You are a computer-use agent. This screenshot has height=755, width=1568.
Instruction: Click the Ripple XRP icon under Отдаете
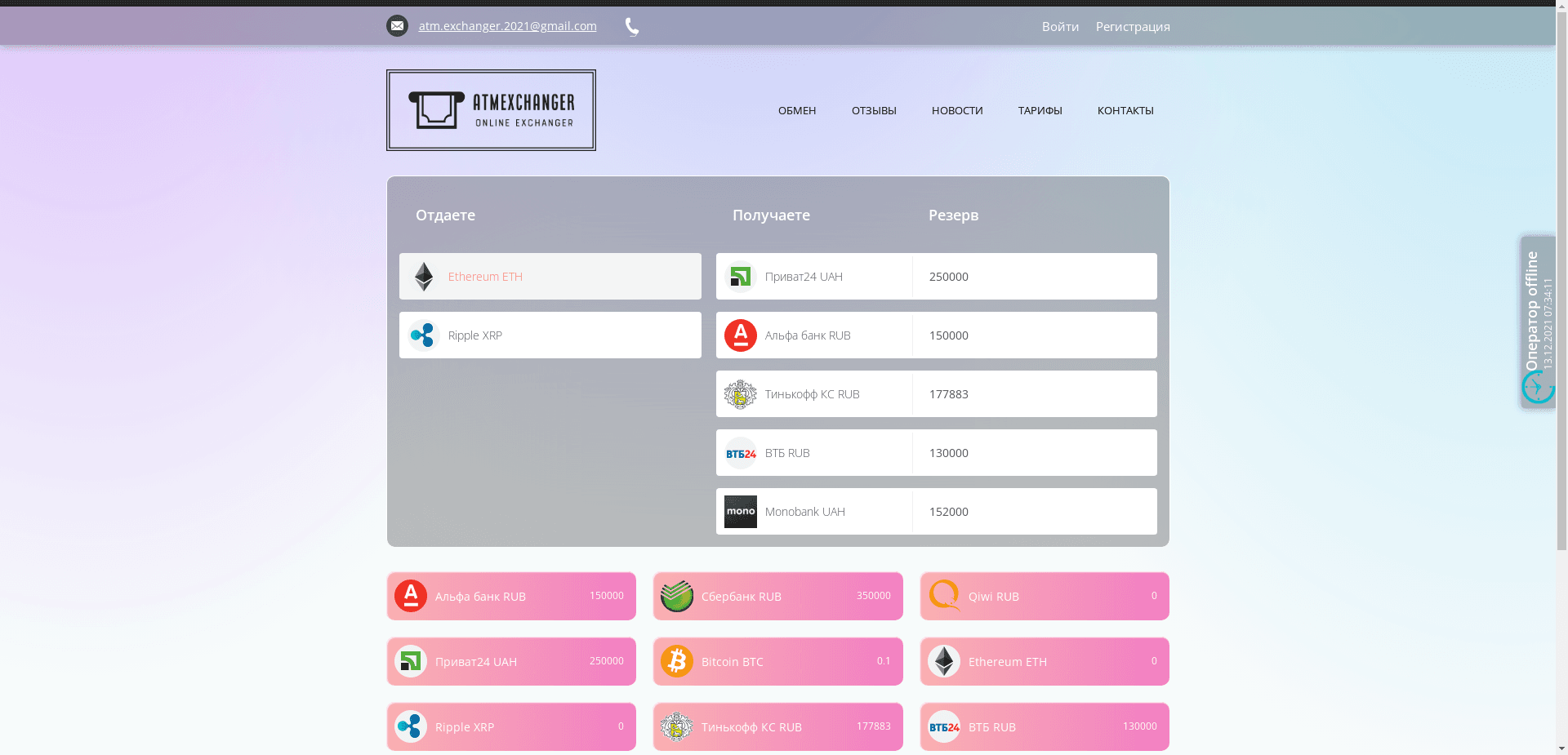click(x=424, y=335)
